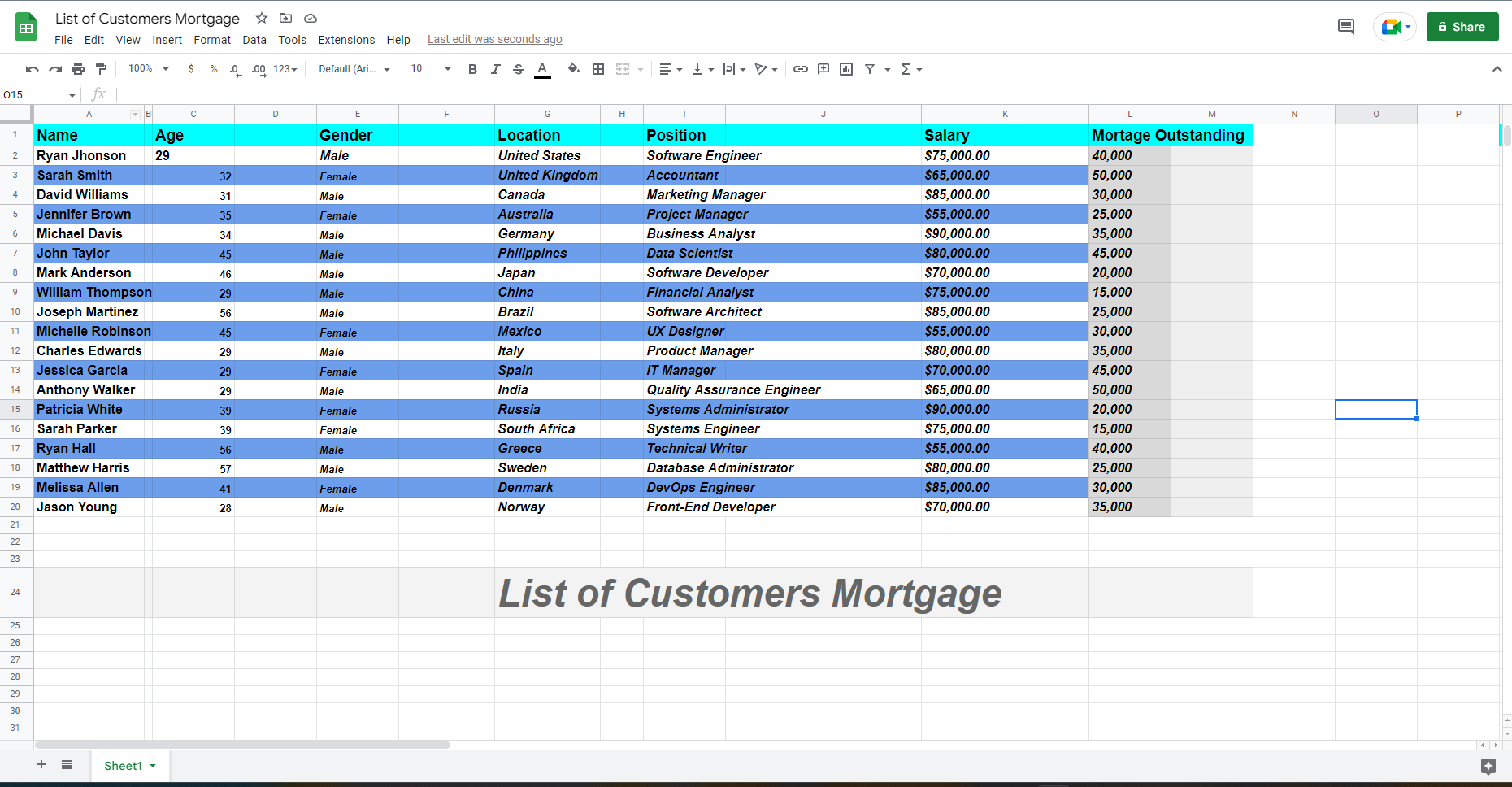1512x787 pixels.
Task: Star the document
Action: tap(262, 18)
